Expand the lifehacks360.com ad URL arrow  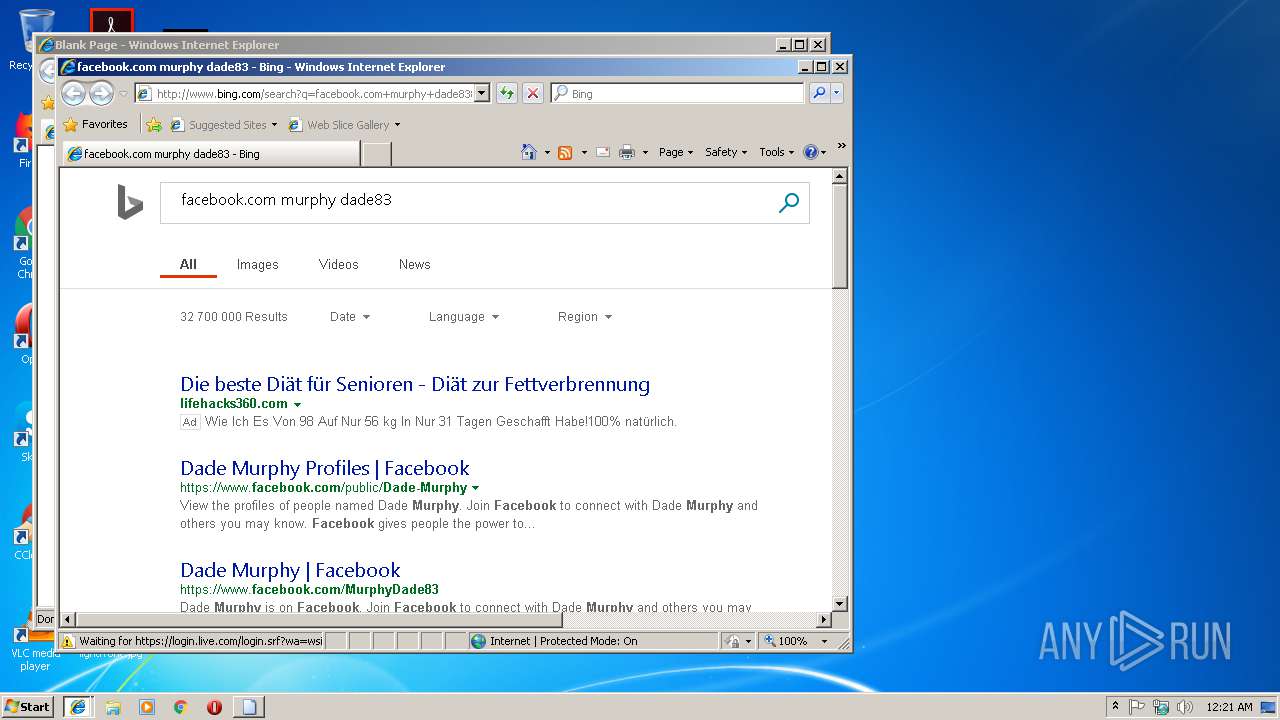298,404
